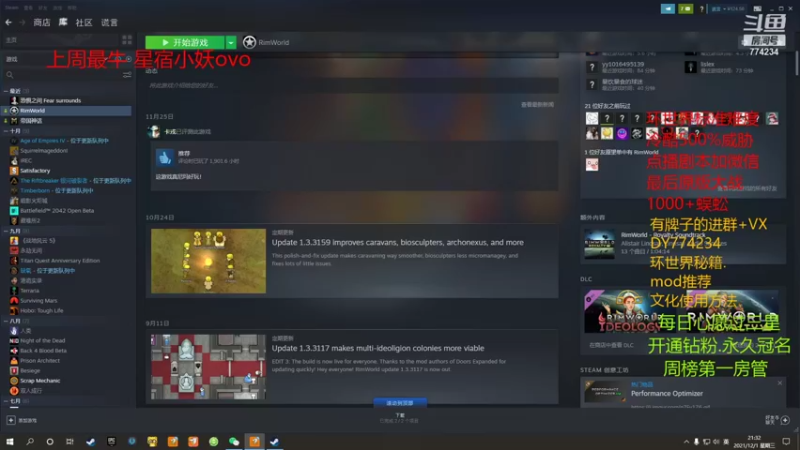Click the Back 4 Blood Beta icon
Viewport: 800px width, 450px height.
(14, 351)
